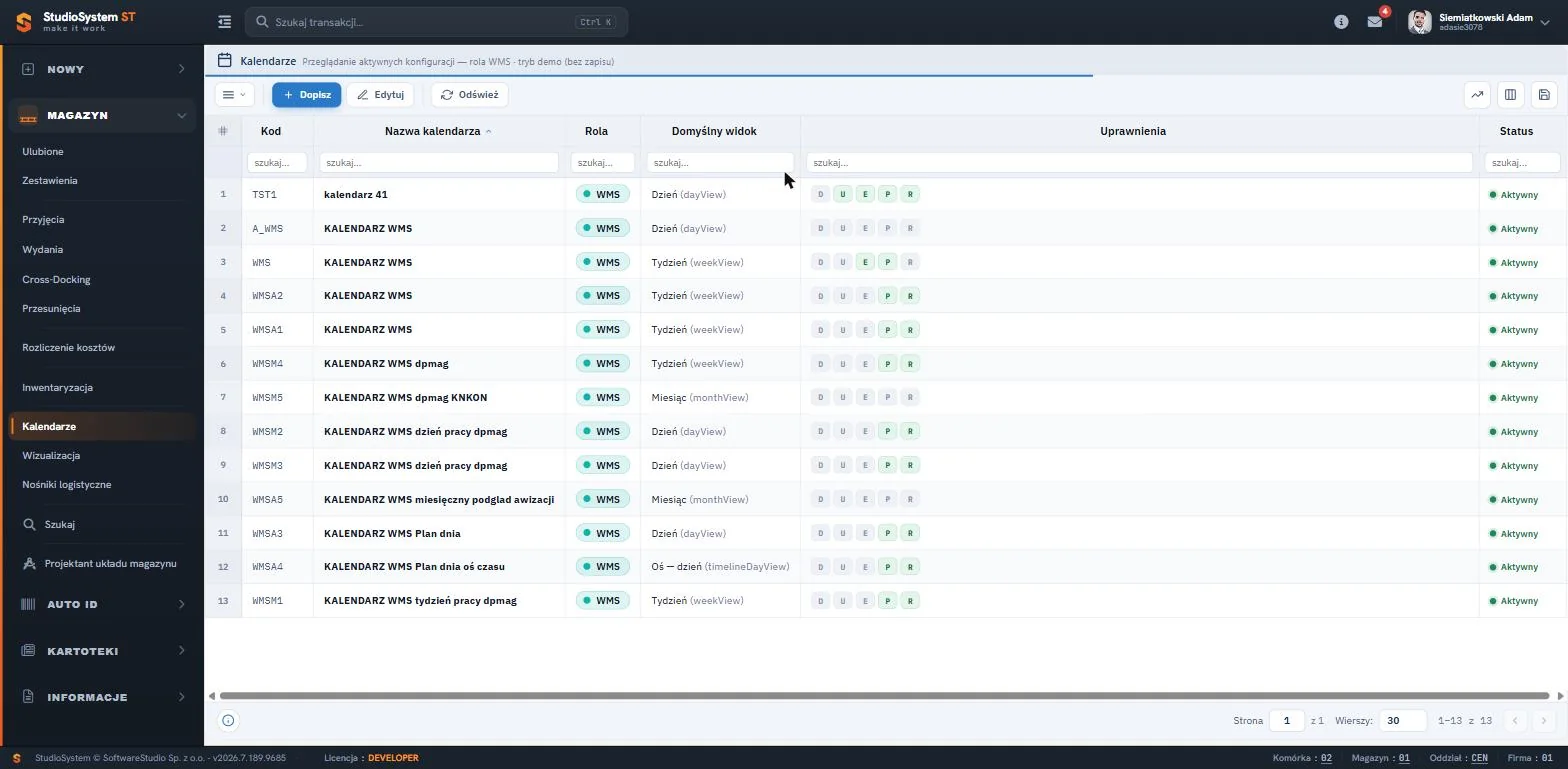
Task: Click the Projektant układu magazynu icon
Action: tap(29, 564)
